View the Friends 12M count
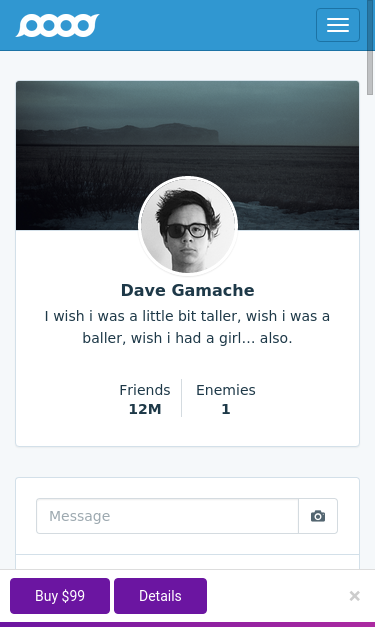The image size is (375, 627). point(145,399)
